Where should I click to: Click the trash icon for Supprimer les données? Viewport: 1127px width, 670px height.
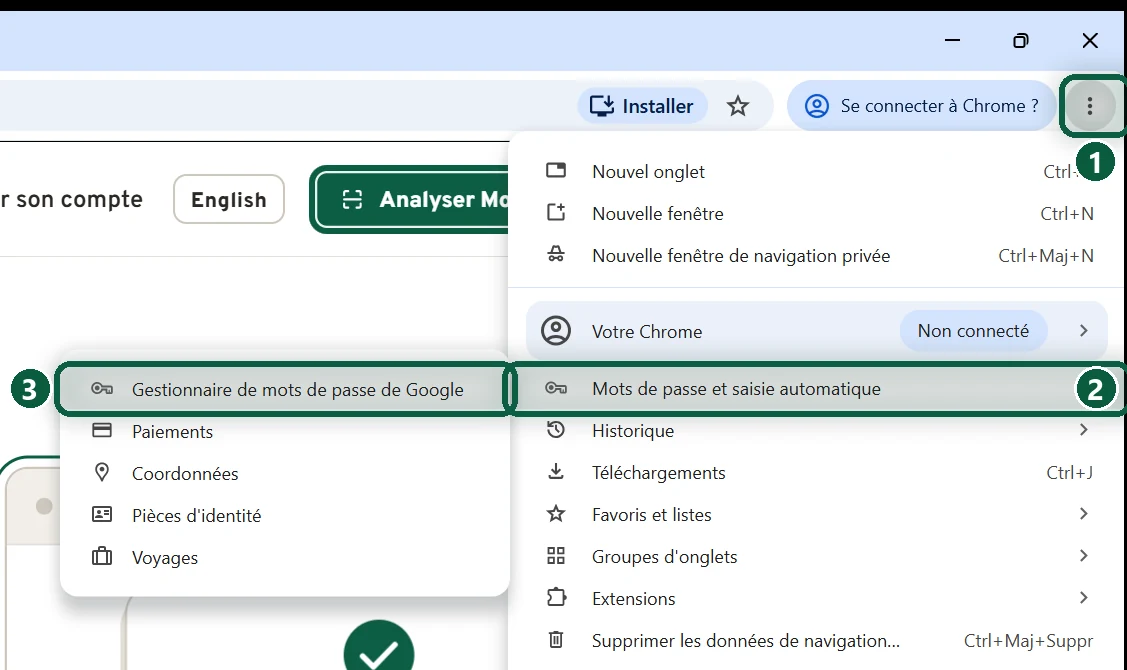[556, 639]
